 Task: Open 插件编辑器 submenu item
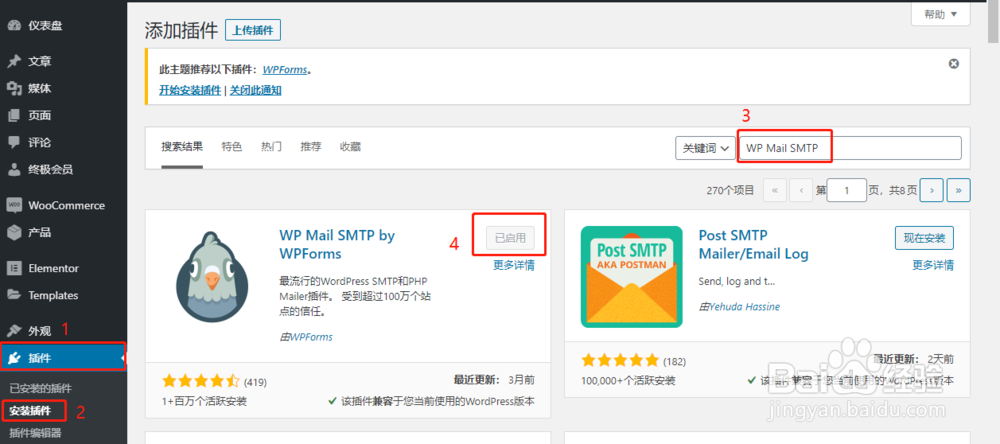tap(35, 433)
